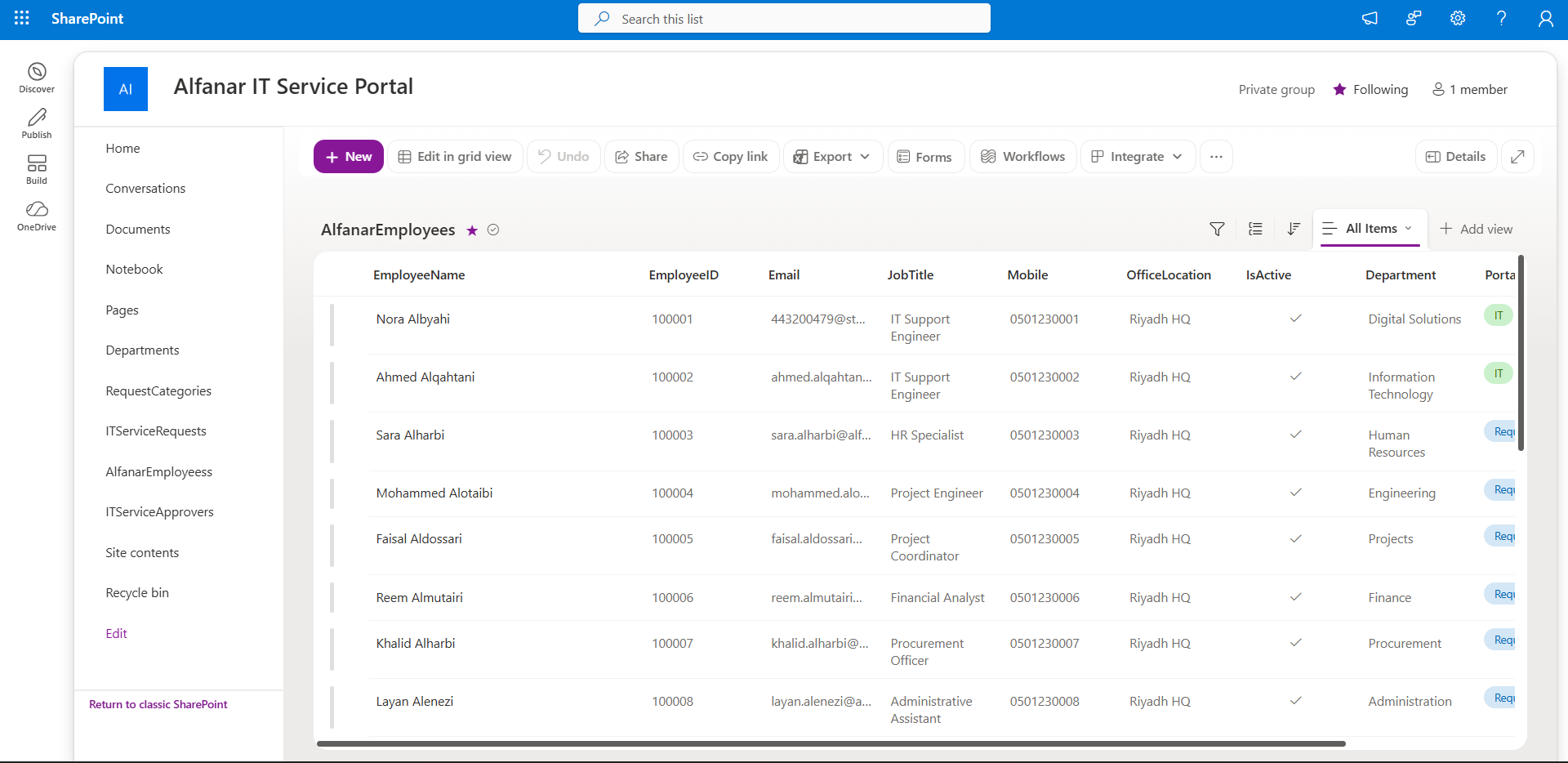Screen dimensions: 1568x763
Task: Click the vertical scrollbar of the list
Action: [1521, 353]
